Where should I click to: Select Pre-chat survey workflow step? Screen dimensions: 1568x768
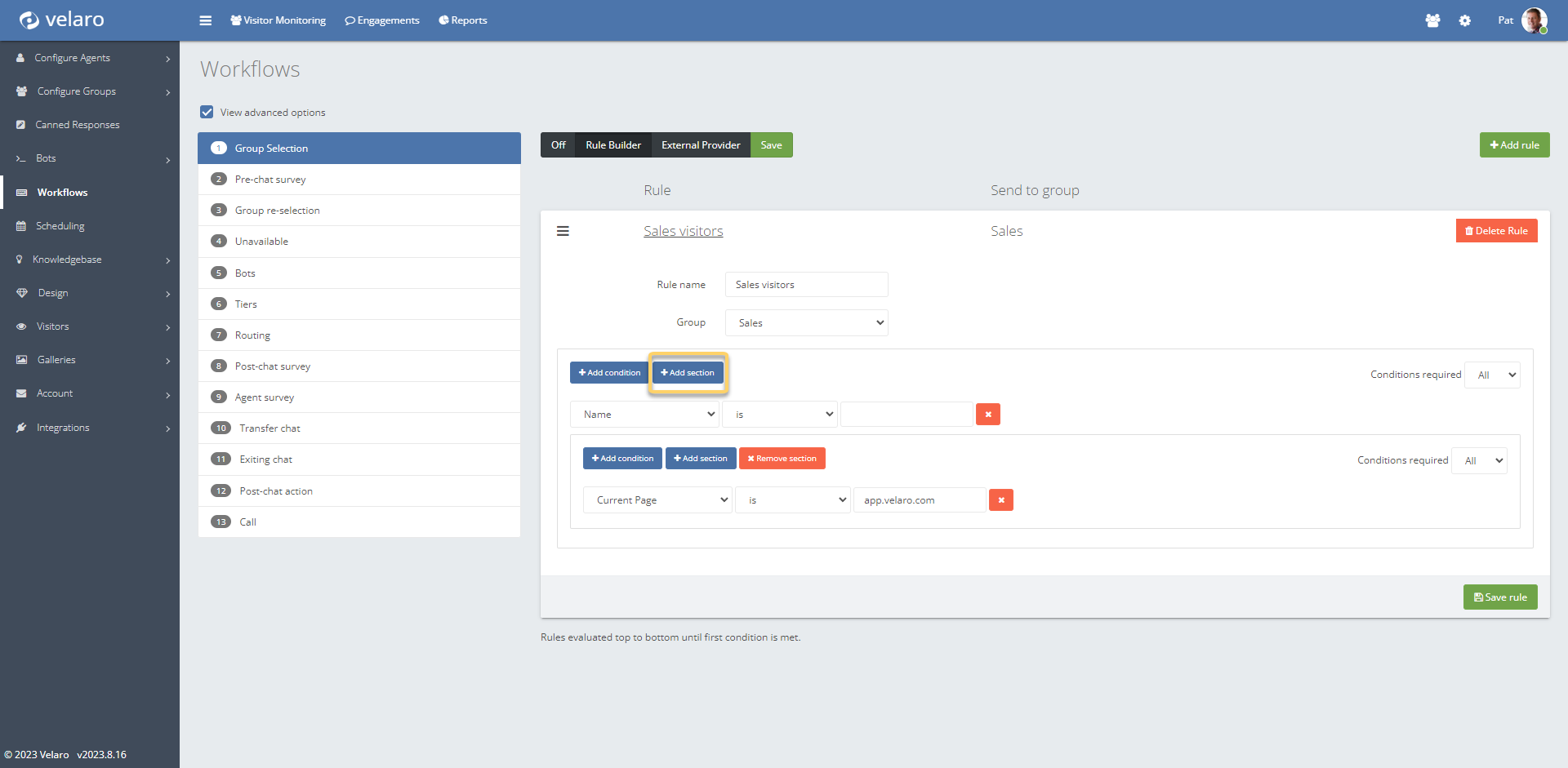[x=270, y=180]
